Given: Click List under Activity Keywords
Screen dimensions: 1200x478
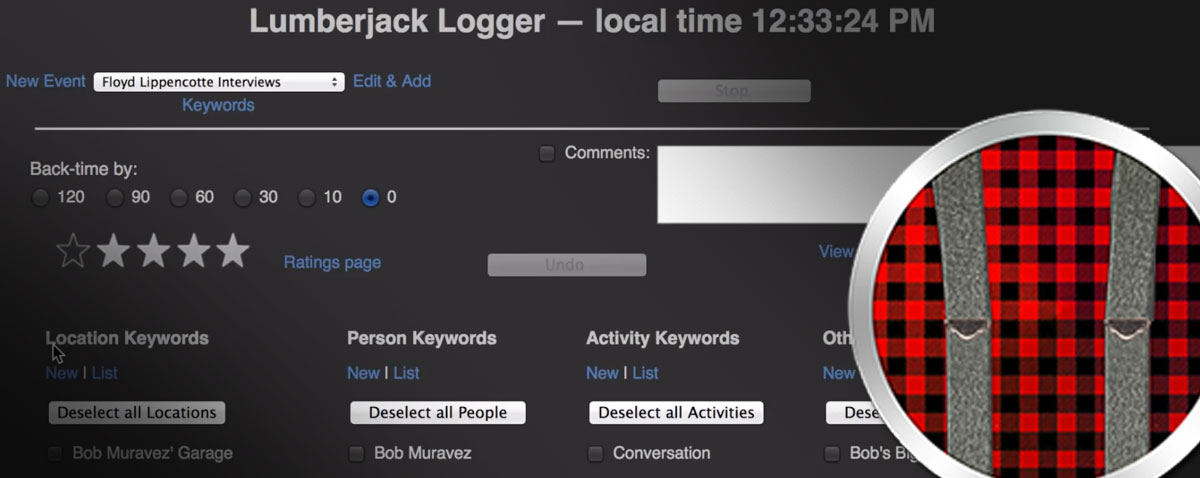Looking at the screenshot, I should point(645,373).
